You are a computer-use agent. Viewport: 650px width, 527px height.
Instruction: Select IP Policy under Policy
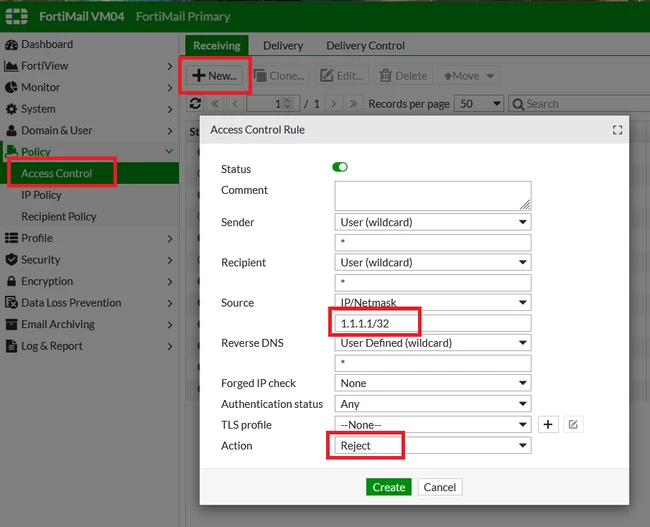41,195
